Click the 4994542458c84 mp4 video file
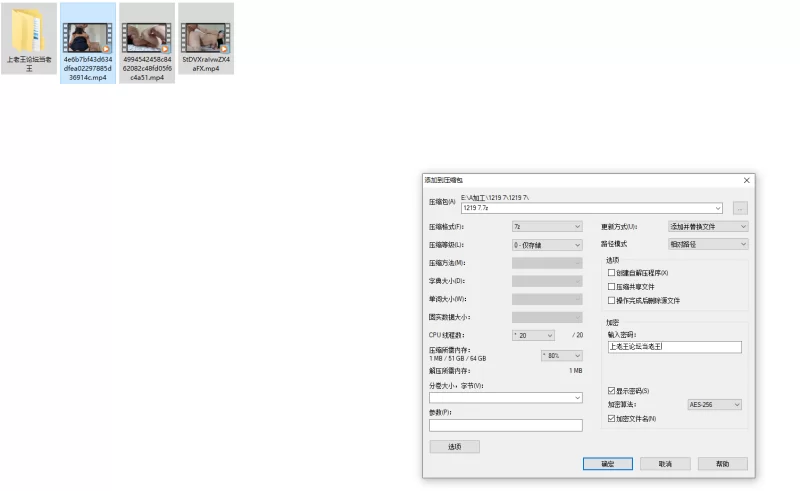Image resolution: width=800 pixels, height=491 pixels. tap(147, 37)
